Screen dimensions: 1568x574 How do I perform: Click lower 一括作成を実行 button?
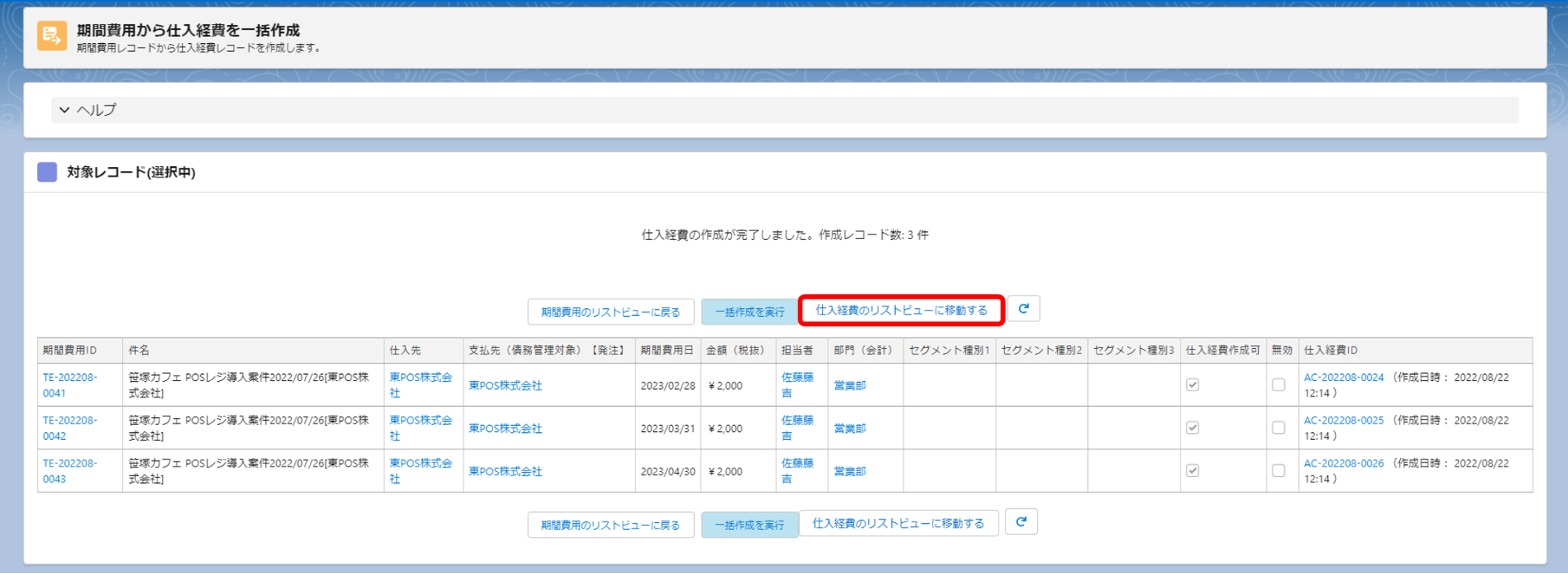[x=749, y=525]
